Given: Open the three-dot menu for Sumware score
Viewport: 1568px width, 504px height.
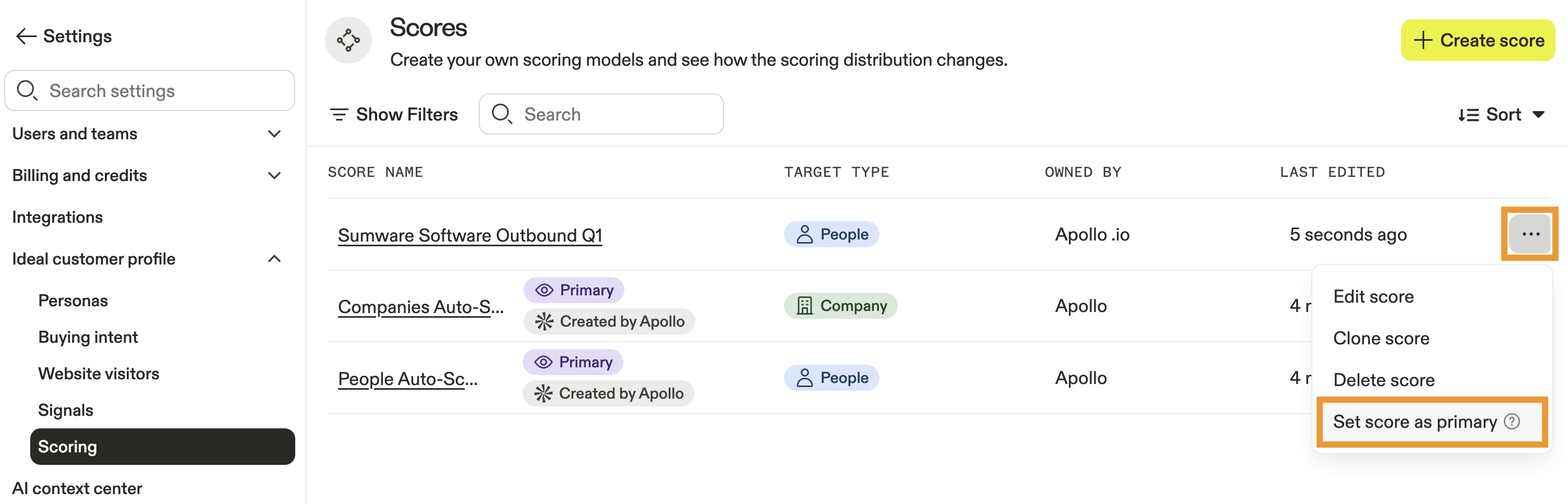Looking at the screenshot, I should (1529, 234).
